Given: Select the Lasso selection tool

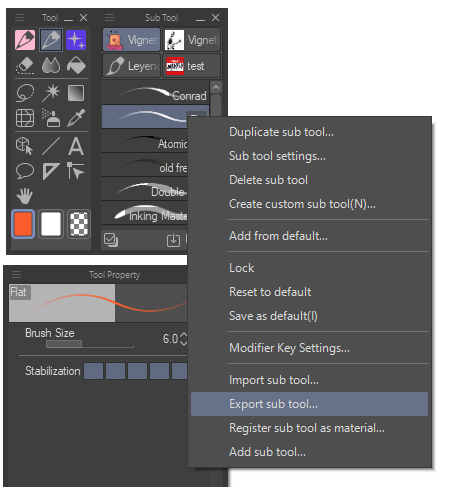Looking at the screenshot, I should coord(25,93).
